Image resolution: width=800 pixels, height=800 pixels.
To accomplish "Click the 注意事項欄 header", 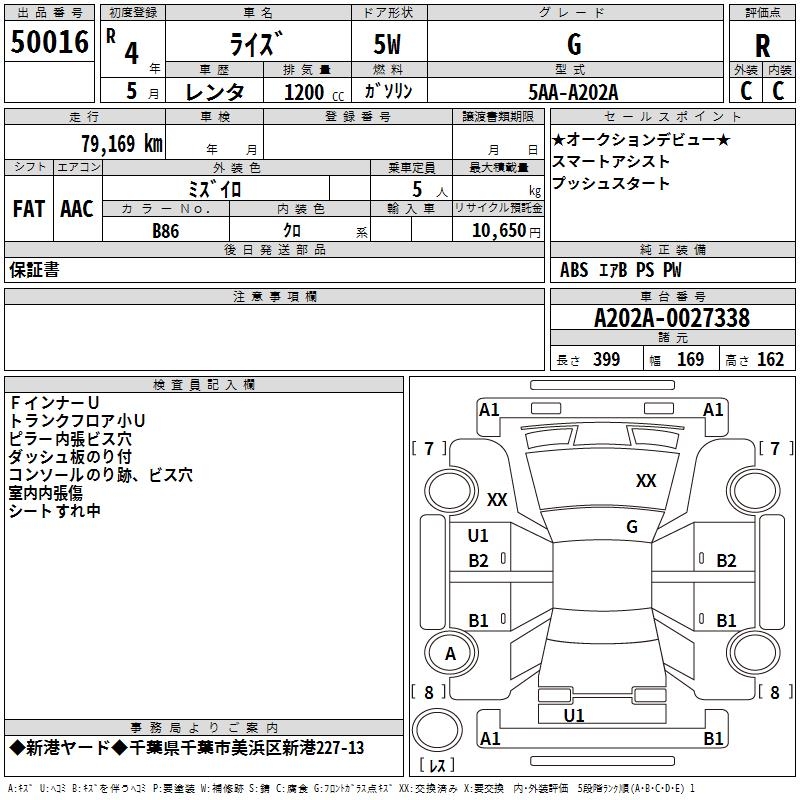I will click(x=275, y=296).
